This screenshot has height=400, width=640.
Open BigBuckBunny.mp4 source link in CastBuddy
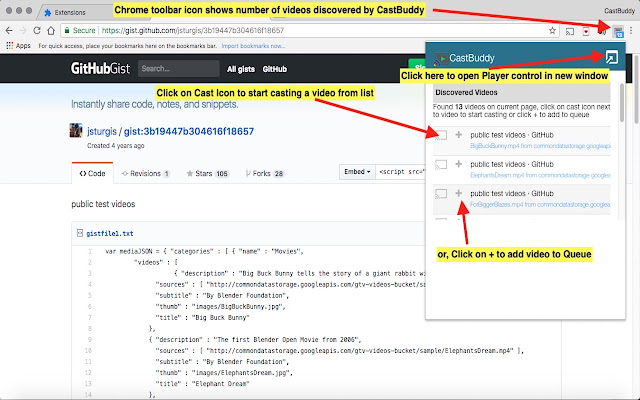click(540, 146)
